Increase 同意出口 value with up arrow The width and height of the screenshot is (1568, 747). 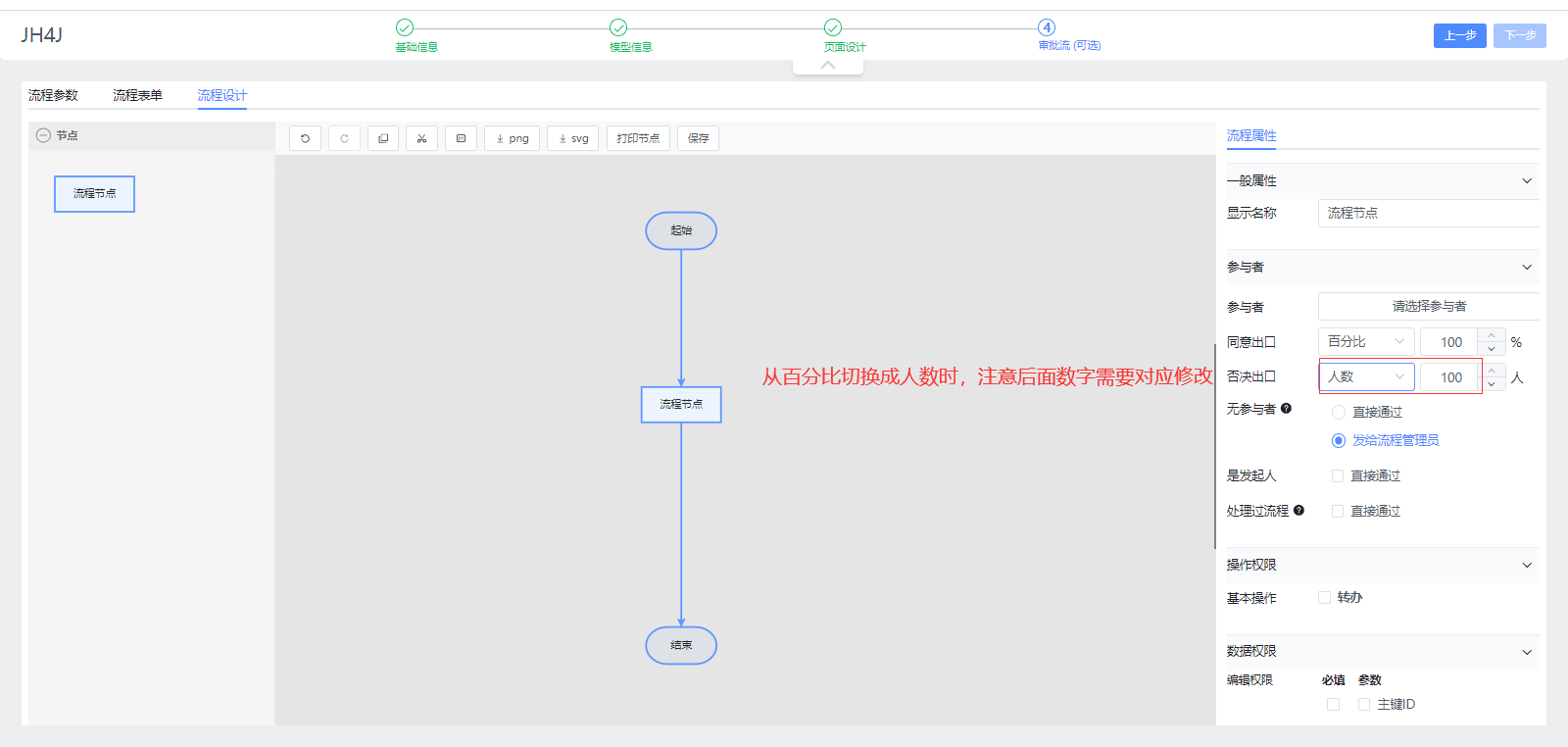point(1492,335)
